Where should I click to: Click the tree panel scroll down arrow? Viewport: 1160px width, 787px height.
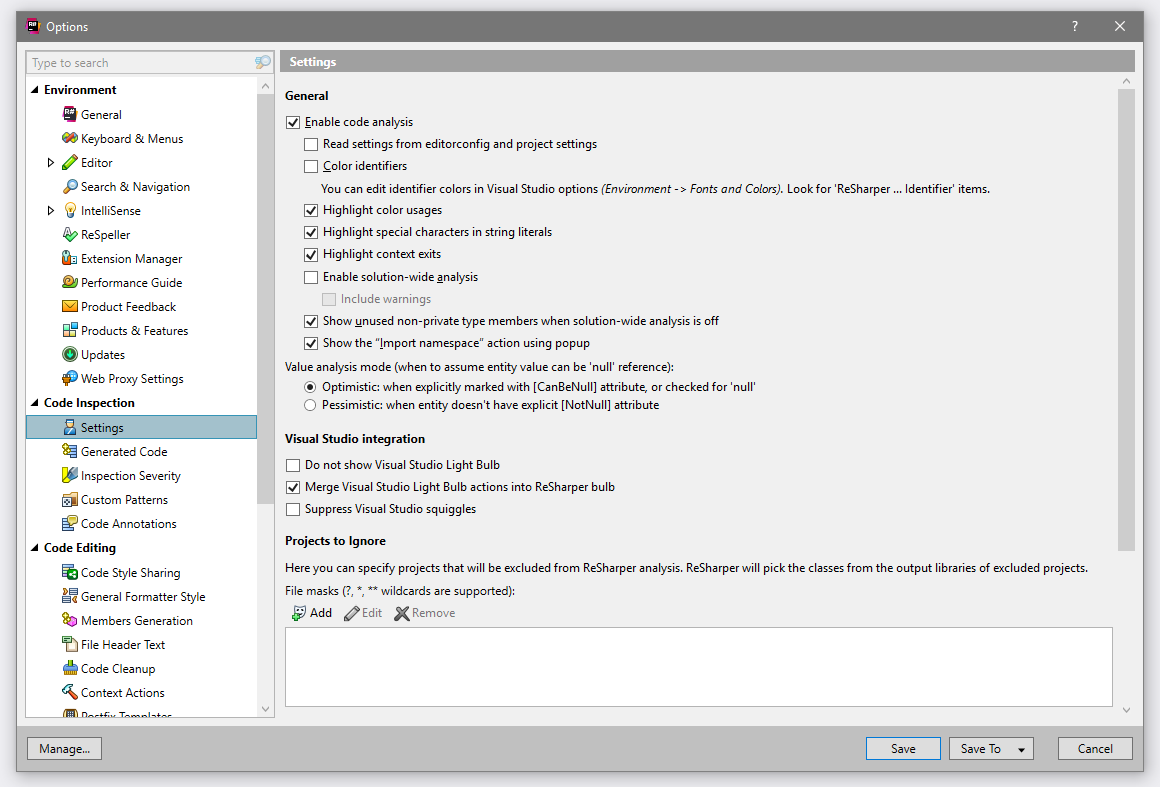pyautogui.click(x=266, y=709)
